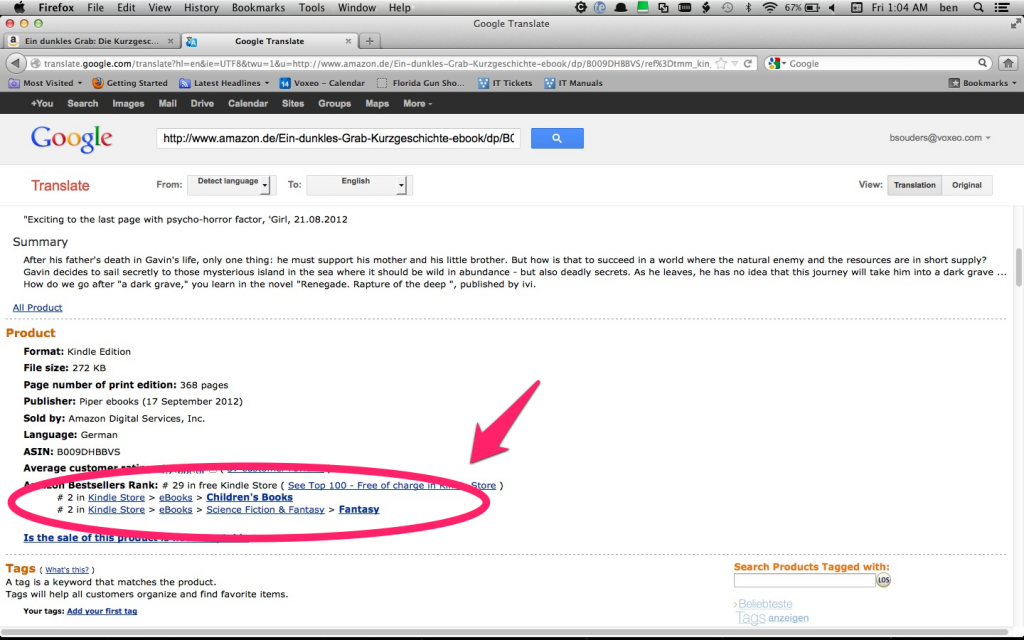The height and width of the screenshot is (640, 1024).
Task: Expand the To English language dropdown
Action: [359, 185]
